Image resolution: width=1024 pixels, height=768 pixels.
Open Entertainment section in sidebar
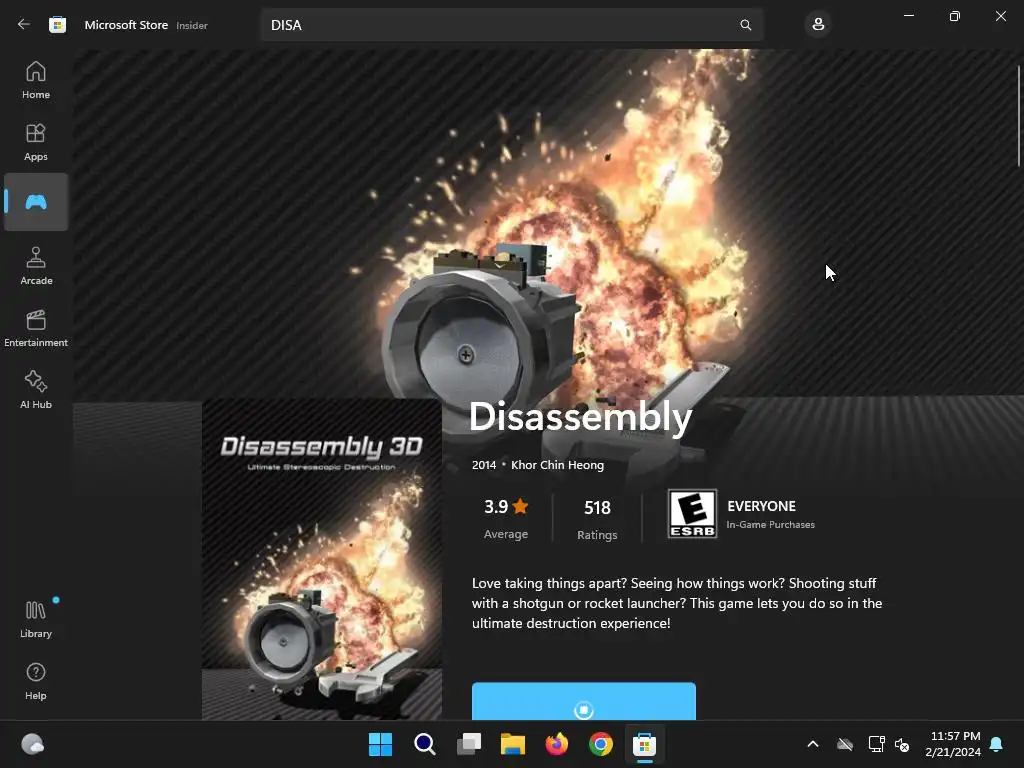click(36, 328)
